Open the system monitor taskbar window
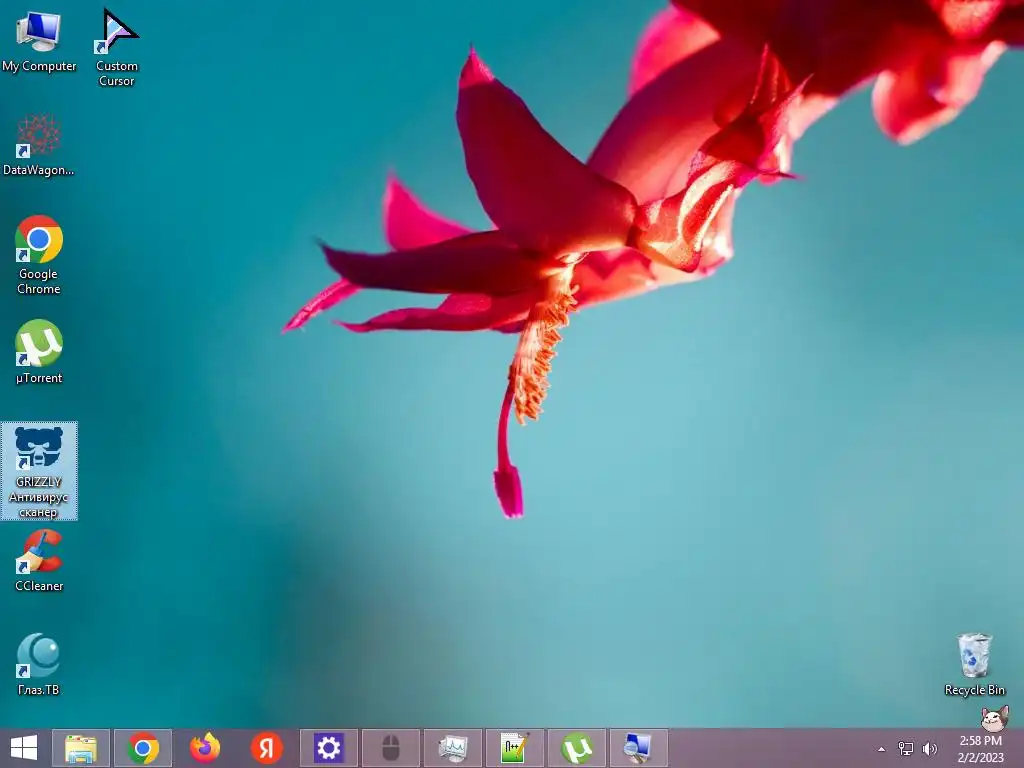 453,748
